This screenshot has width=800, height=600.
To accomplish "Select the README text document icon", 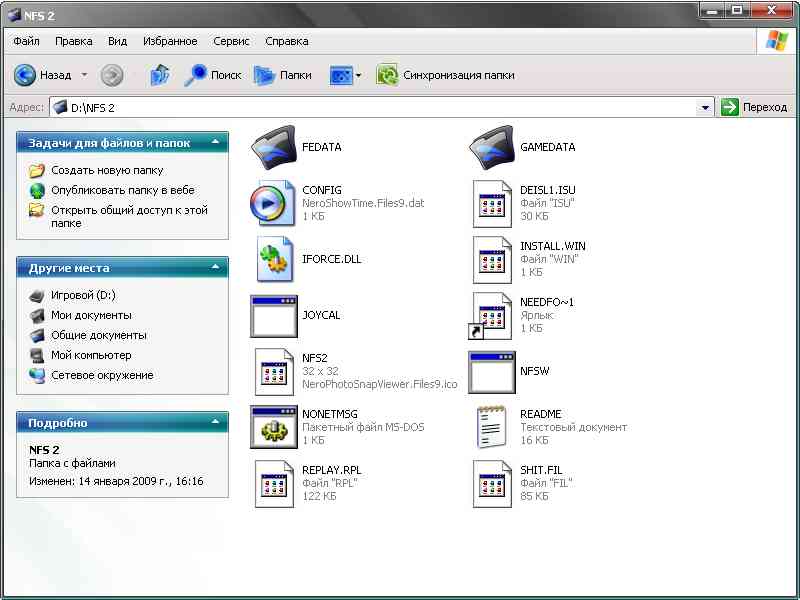I will coord(491,427).
